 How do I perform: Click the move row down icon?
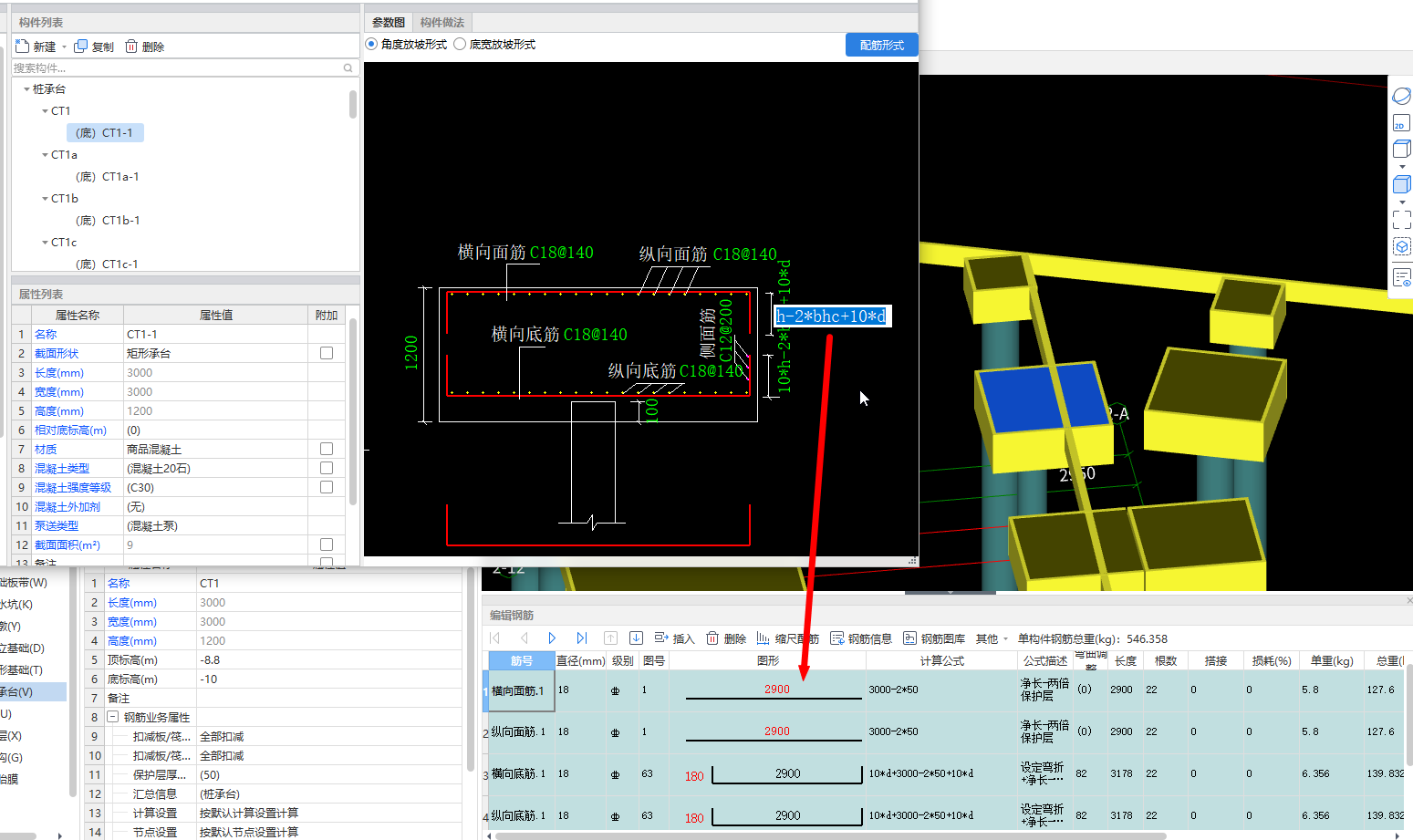636,638
